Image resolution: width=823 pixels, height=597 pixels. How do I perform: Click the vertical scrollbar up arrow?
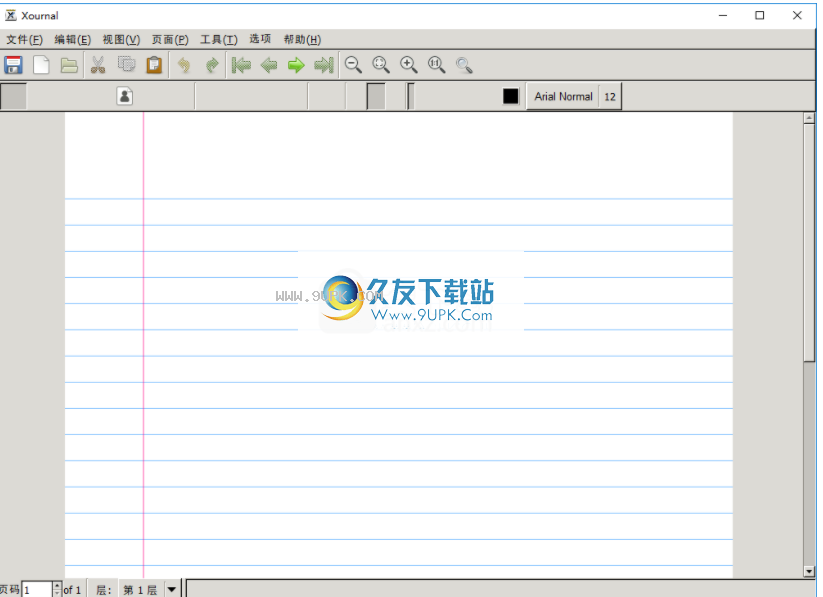[809, 118]
